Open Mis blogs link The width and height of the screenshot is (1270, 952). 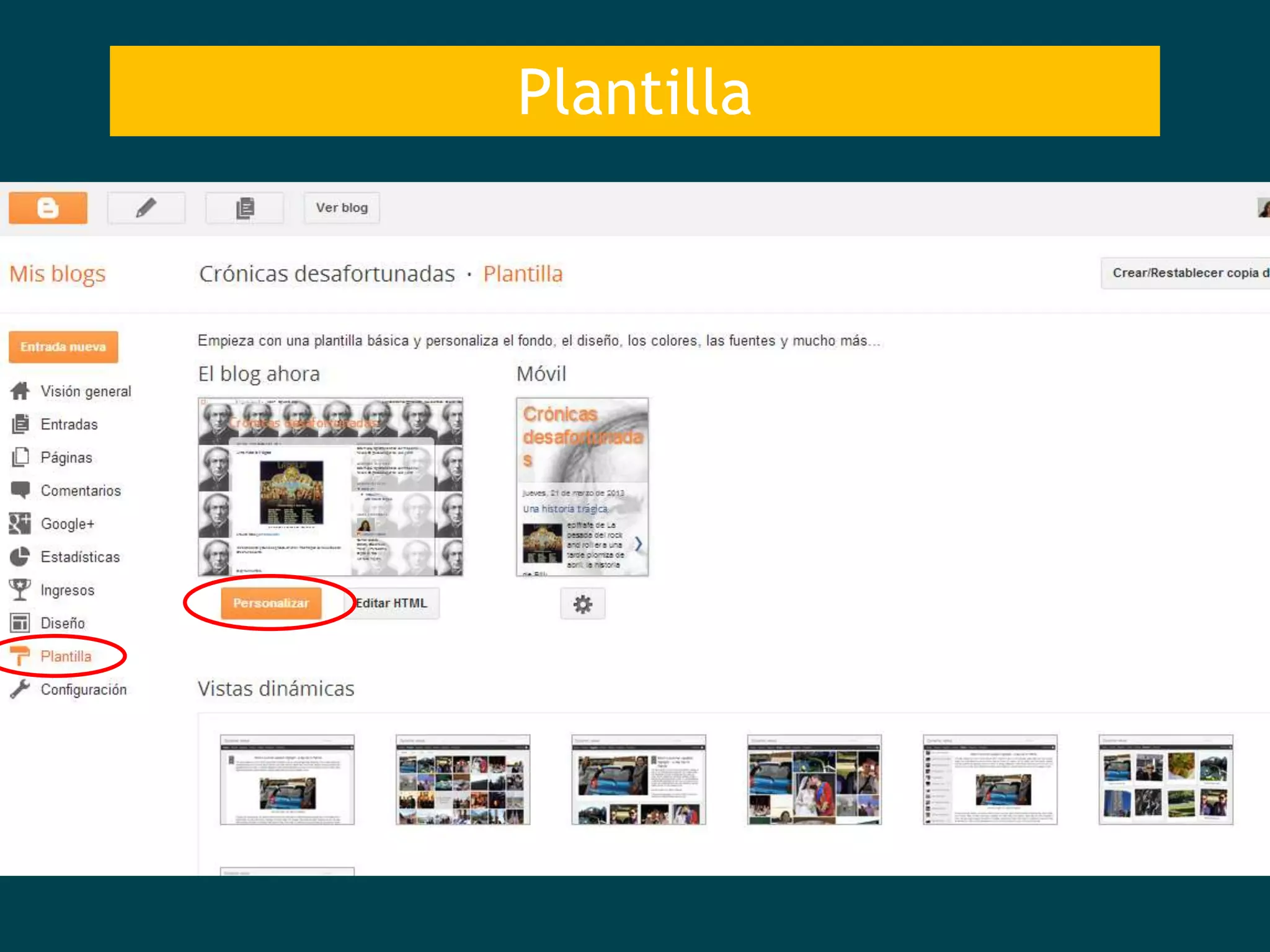coord(58,273)
